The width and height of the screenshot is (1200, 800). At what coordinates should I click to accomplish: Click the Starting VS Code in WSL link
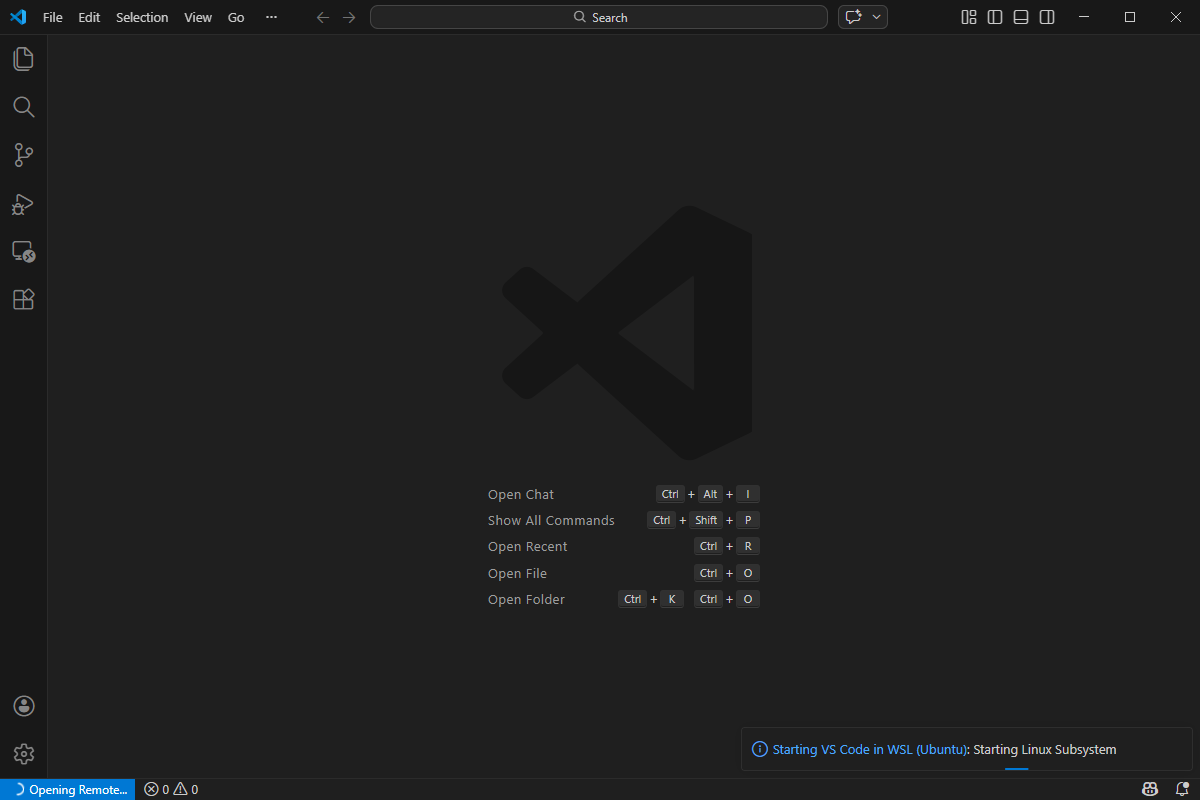point(869,750)
